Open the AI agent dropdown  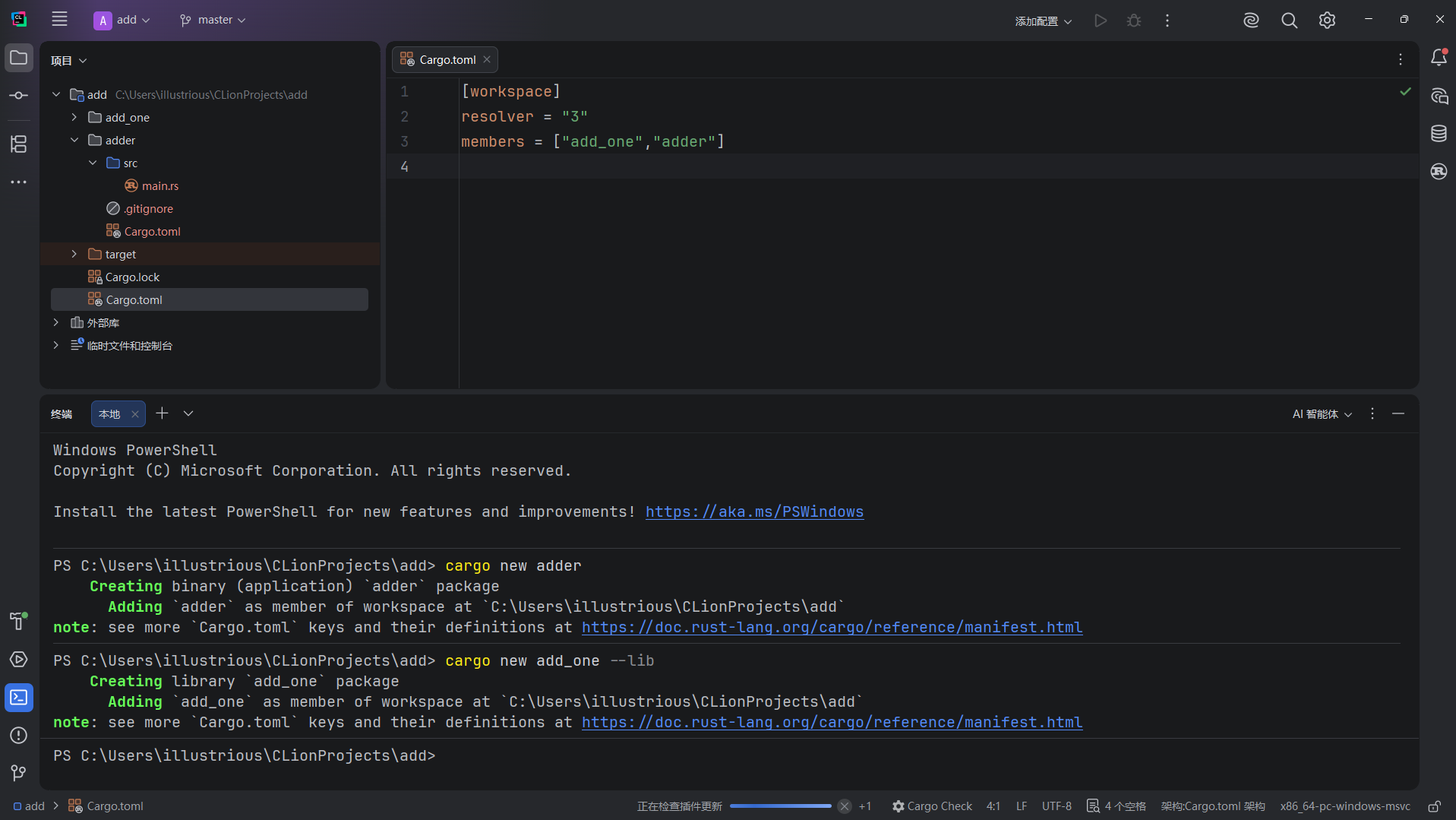pyautogui.click(x=1322, y=414)
